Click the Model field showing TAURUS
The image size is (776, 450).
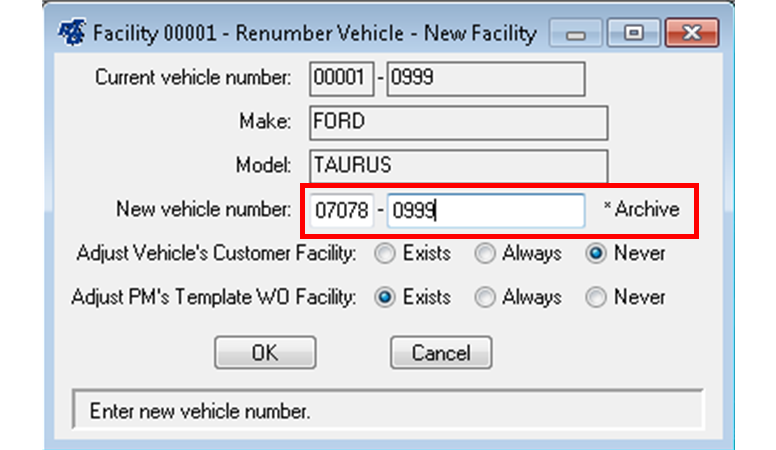coord(458,165)
